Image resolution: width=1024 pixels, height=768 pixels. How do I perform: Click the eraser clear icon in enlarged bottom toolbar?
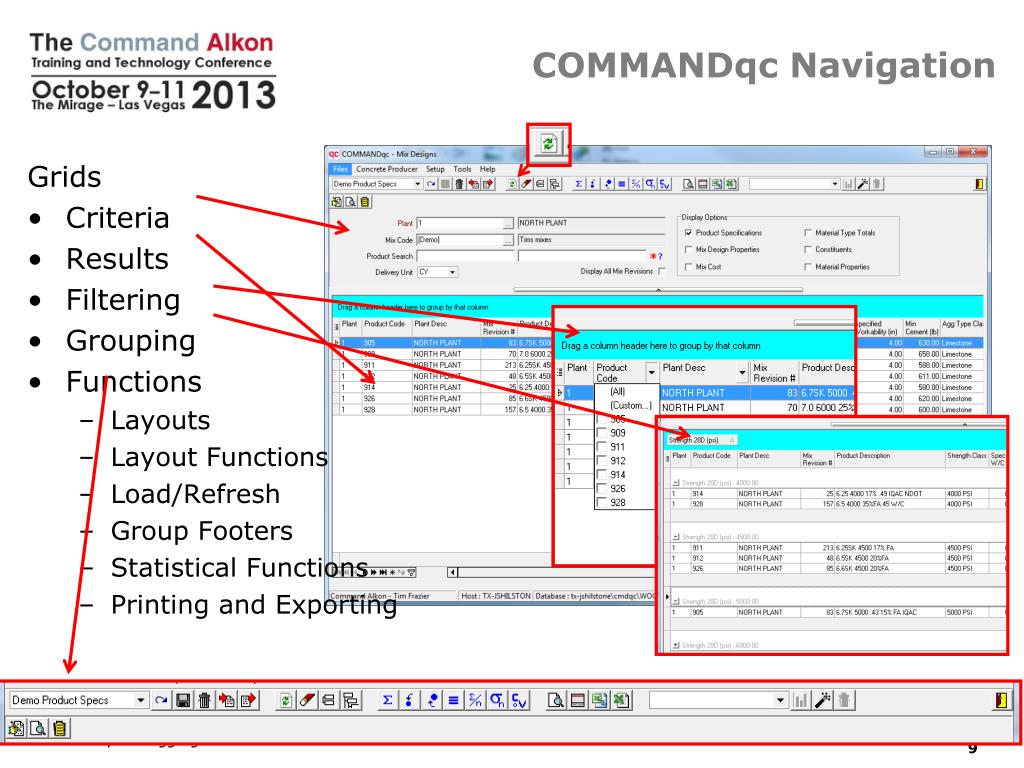[x=306, y=700]
